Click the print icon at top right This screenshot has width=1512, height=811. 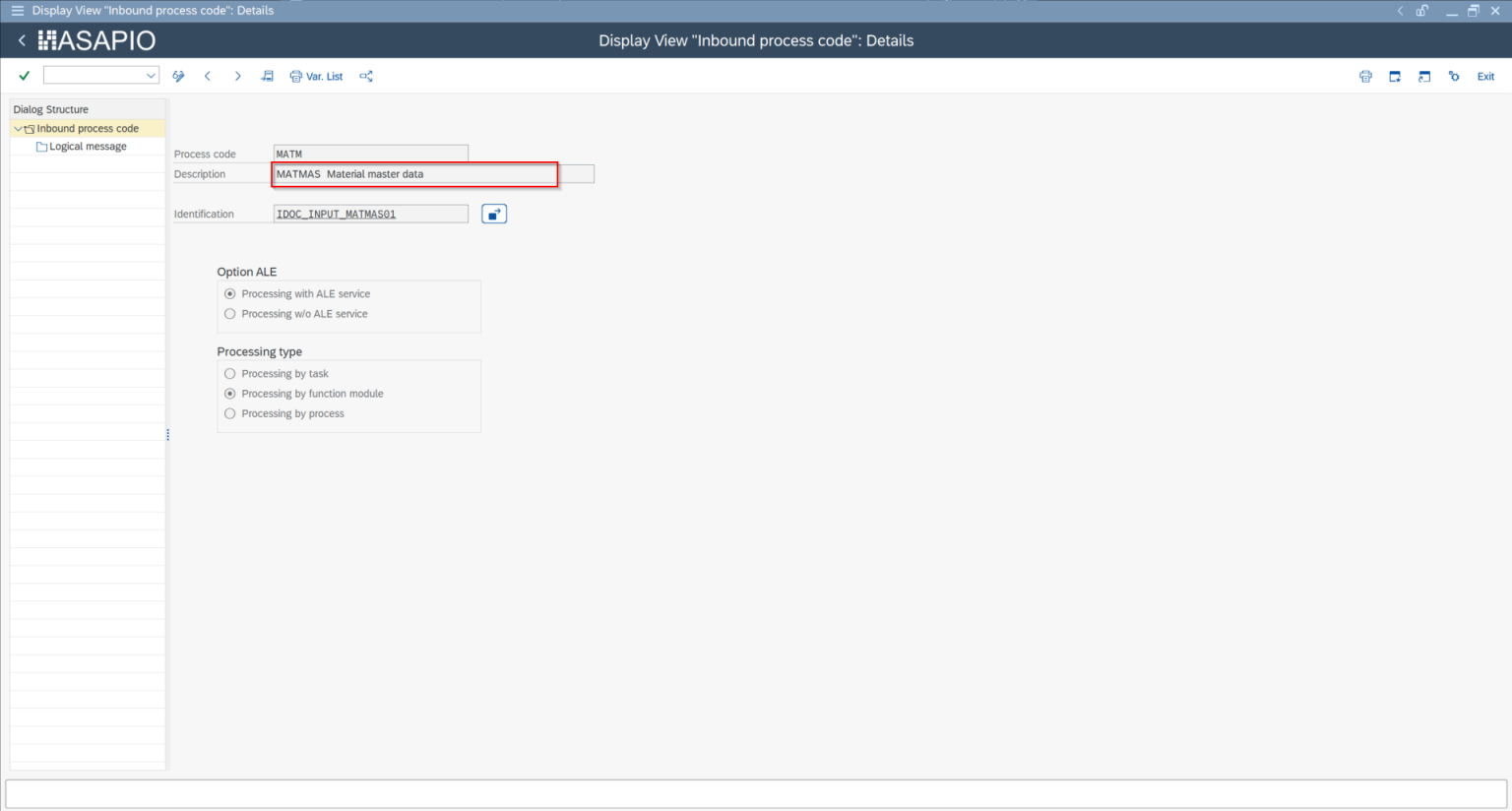1365,76
